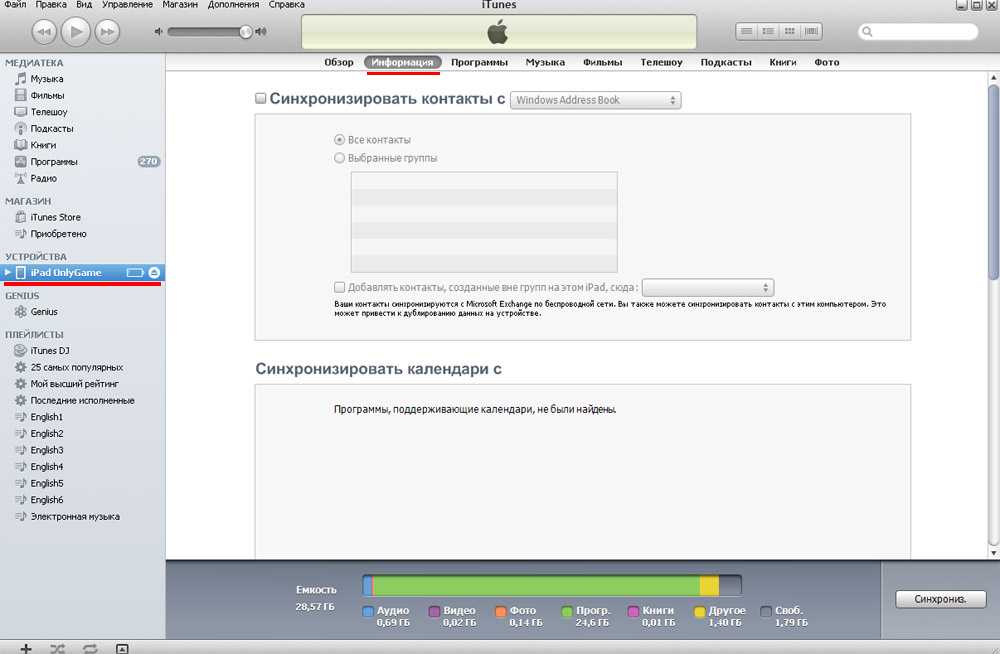Open the Правка menu

(53, 5)
